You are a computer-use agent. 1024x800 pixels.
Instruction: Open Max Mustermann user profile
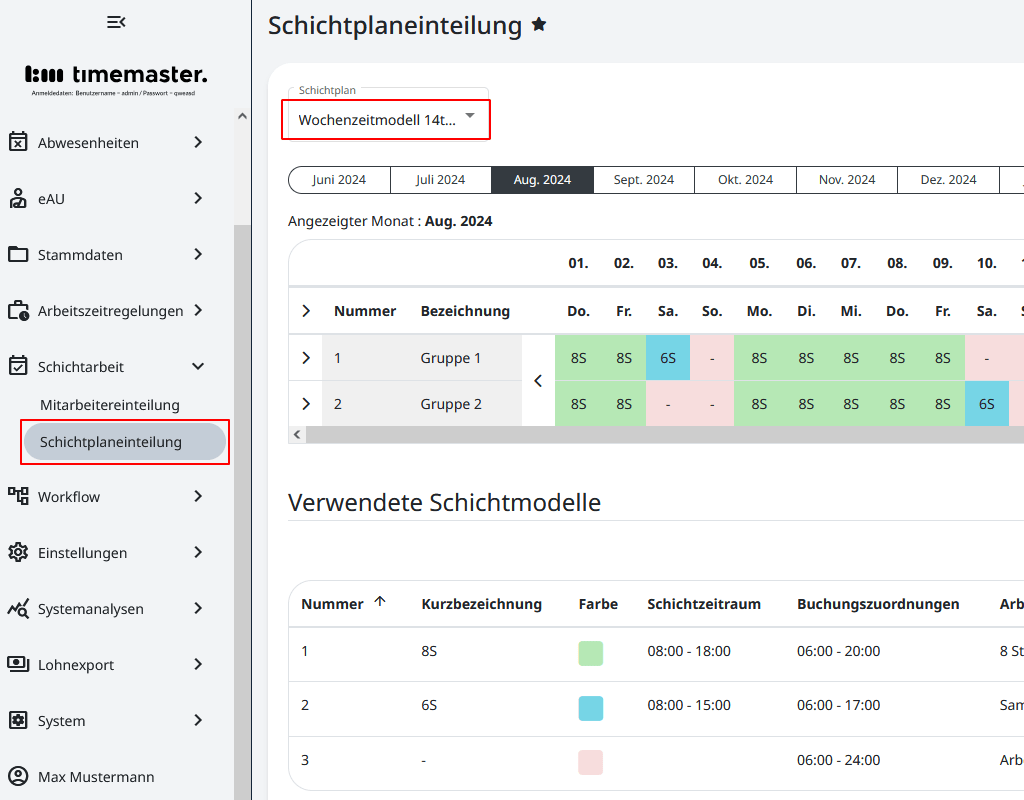(x=96, y=776)
